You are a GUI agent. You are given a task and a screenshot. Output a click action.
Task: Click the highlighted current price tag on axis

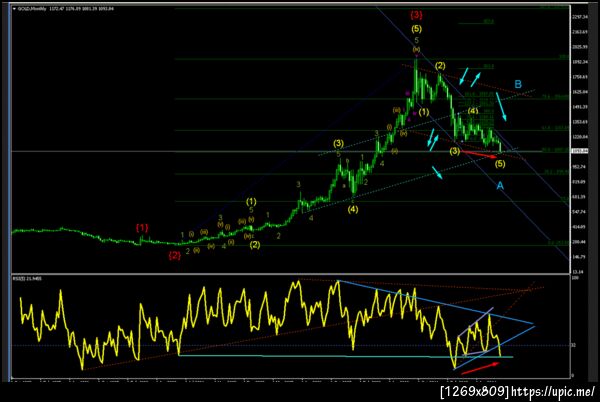(578, 151)
